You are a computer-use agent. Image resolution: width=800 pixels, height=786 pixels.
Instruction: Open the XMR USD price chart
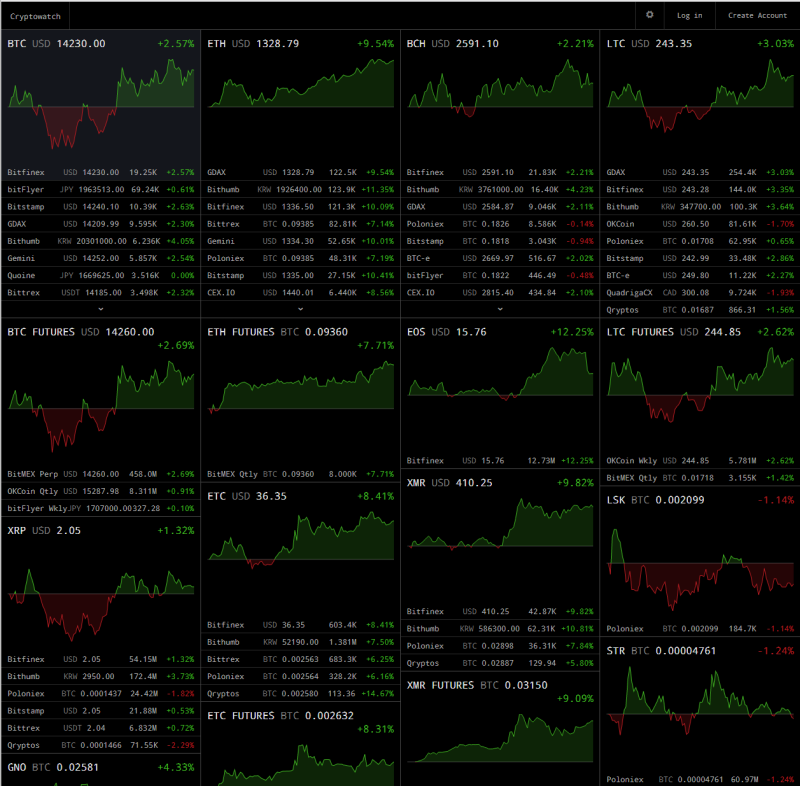[500, 523]
